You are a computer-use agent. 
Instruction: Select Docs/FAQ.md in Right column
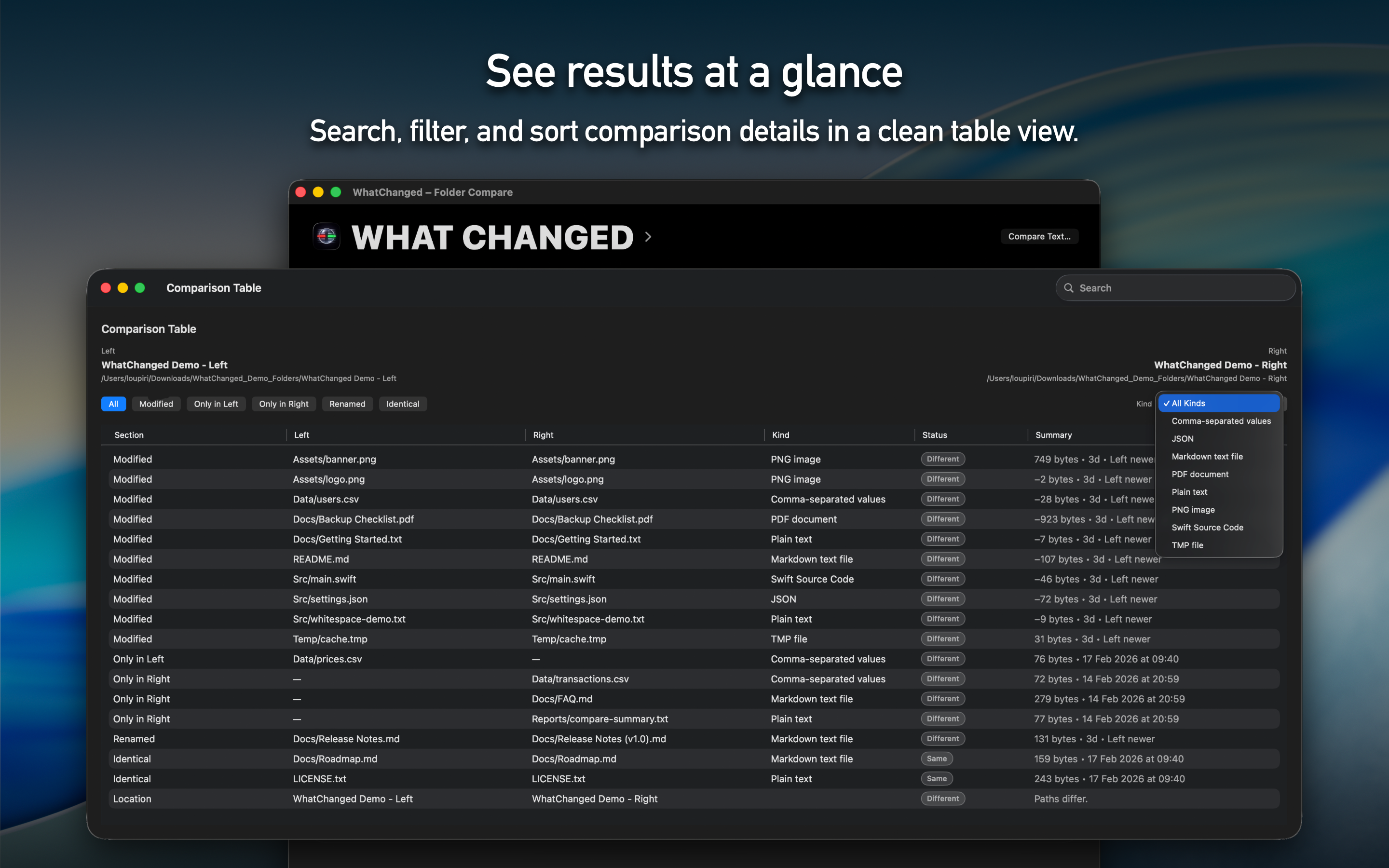(562, 699)
